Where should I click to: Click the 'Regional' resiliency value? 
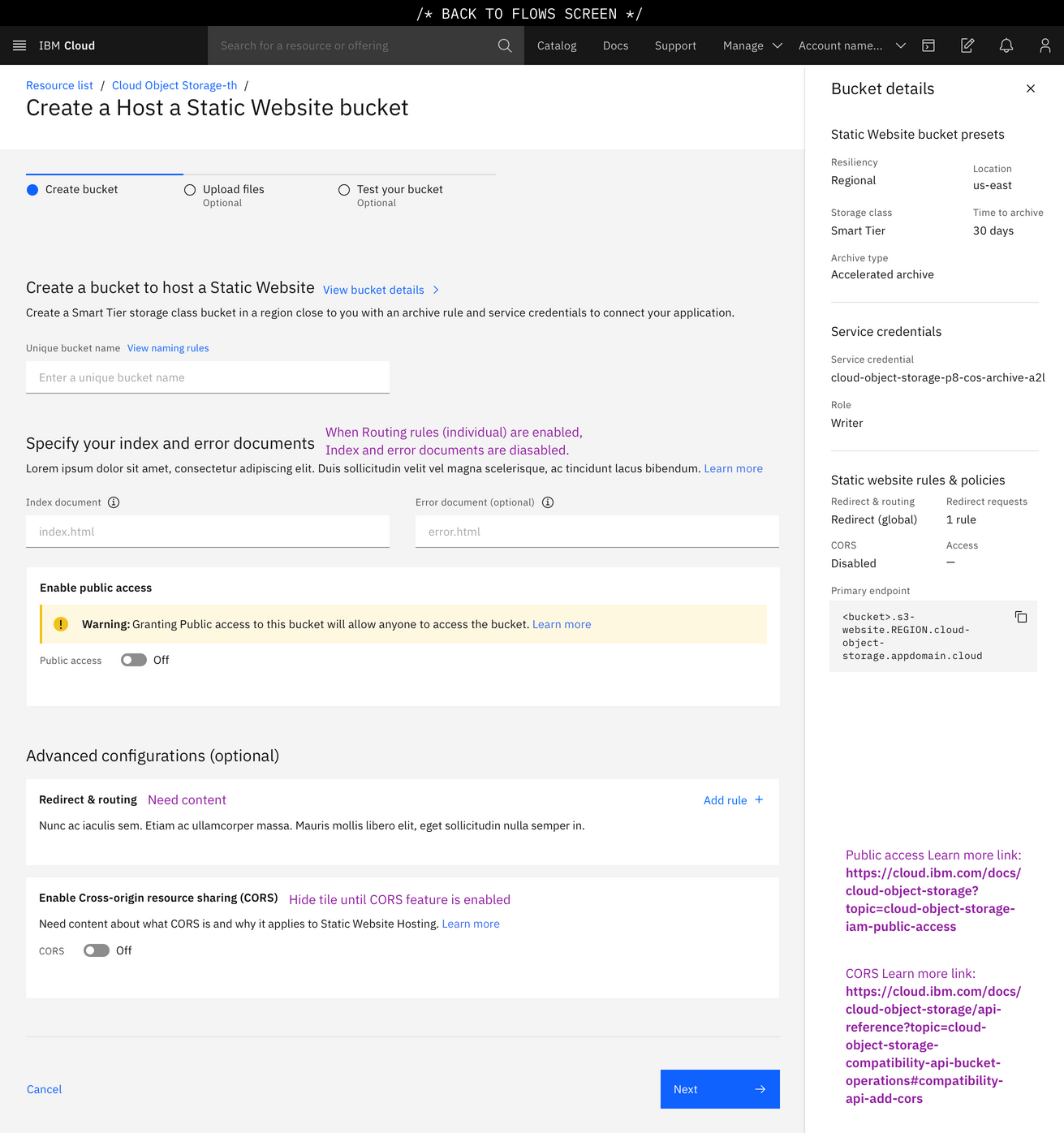(x=854, y=180)
